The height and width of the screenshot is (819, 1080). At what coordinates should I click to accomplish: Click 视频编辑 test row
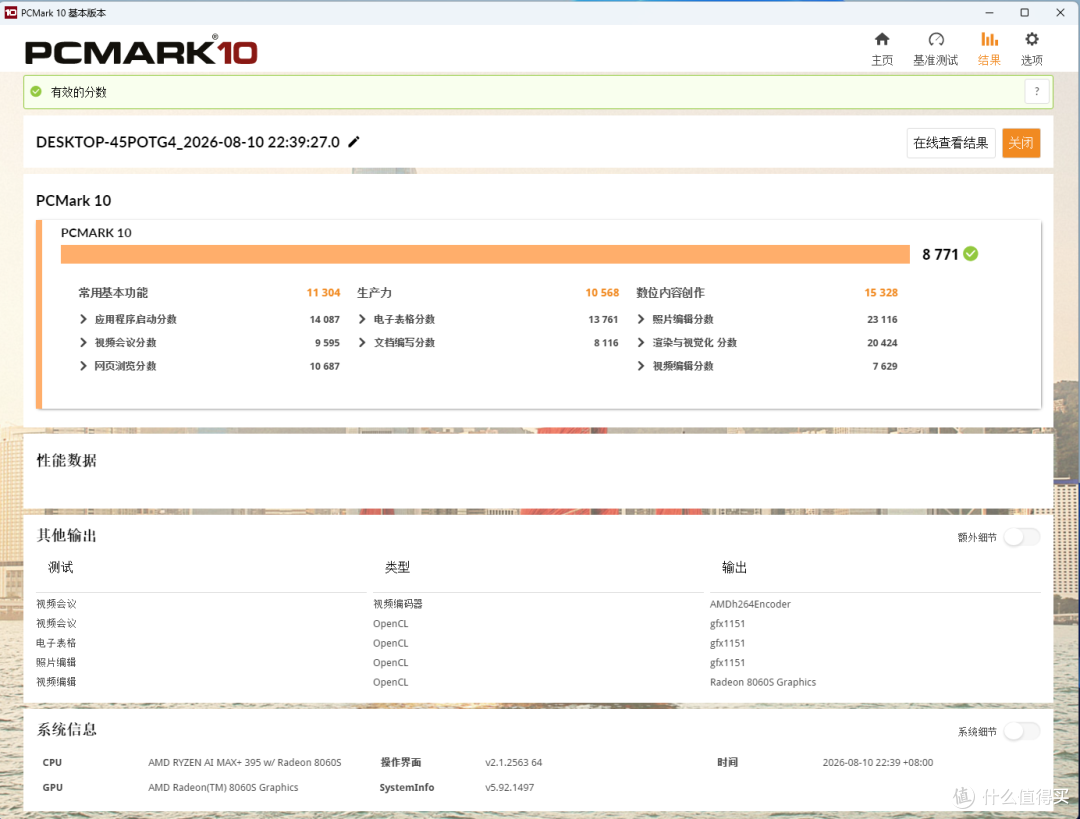pyautogui.click(x=56, y=682)
